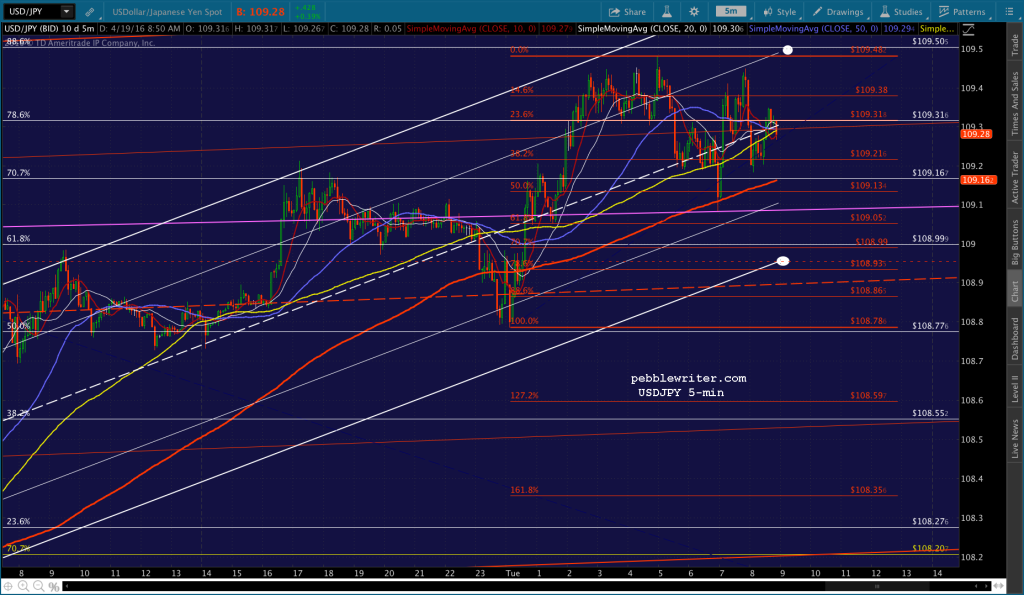Open the Dashboard sidebar tab
1024x595 pixels.
coord(1015,338)
